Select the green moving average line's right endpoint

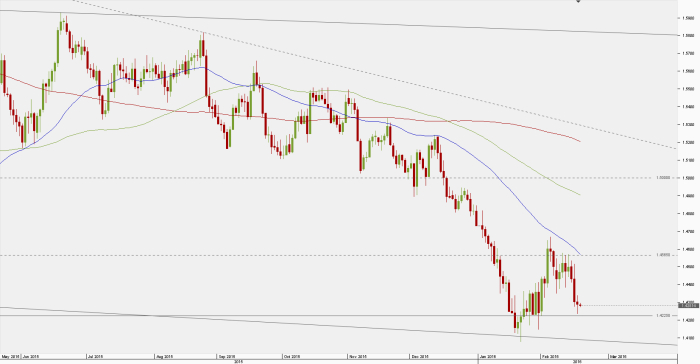pyautogui.click(x=580, y=195)
